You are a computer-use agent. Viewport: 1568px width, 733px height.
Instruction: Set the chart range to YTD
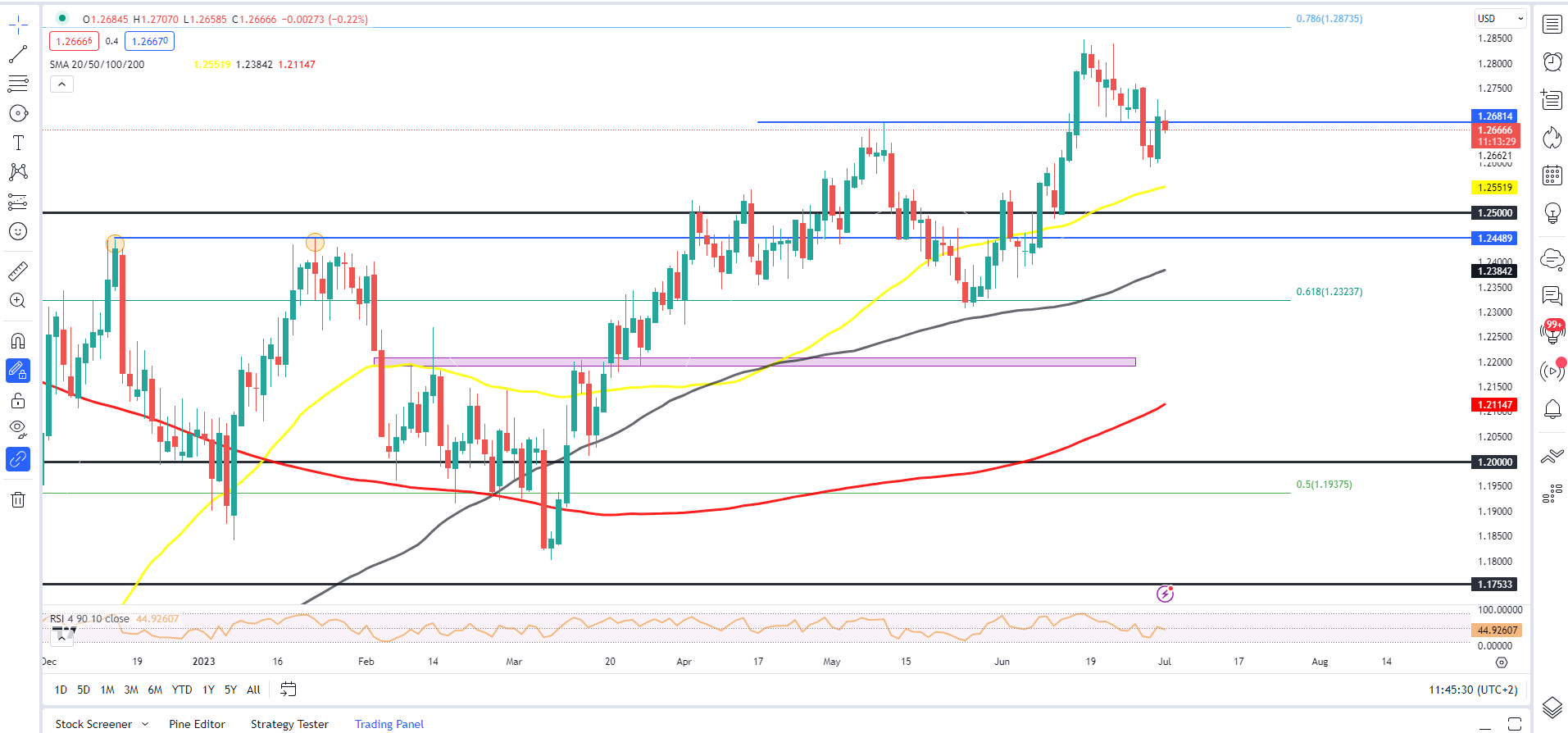coord(182,690)
